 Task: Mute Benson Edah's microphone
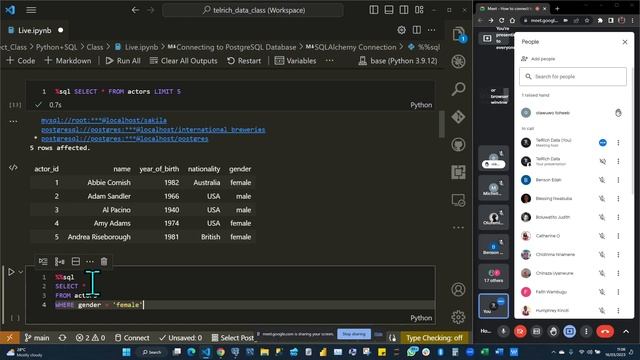click(x=602, y=180)
